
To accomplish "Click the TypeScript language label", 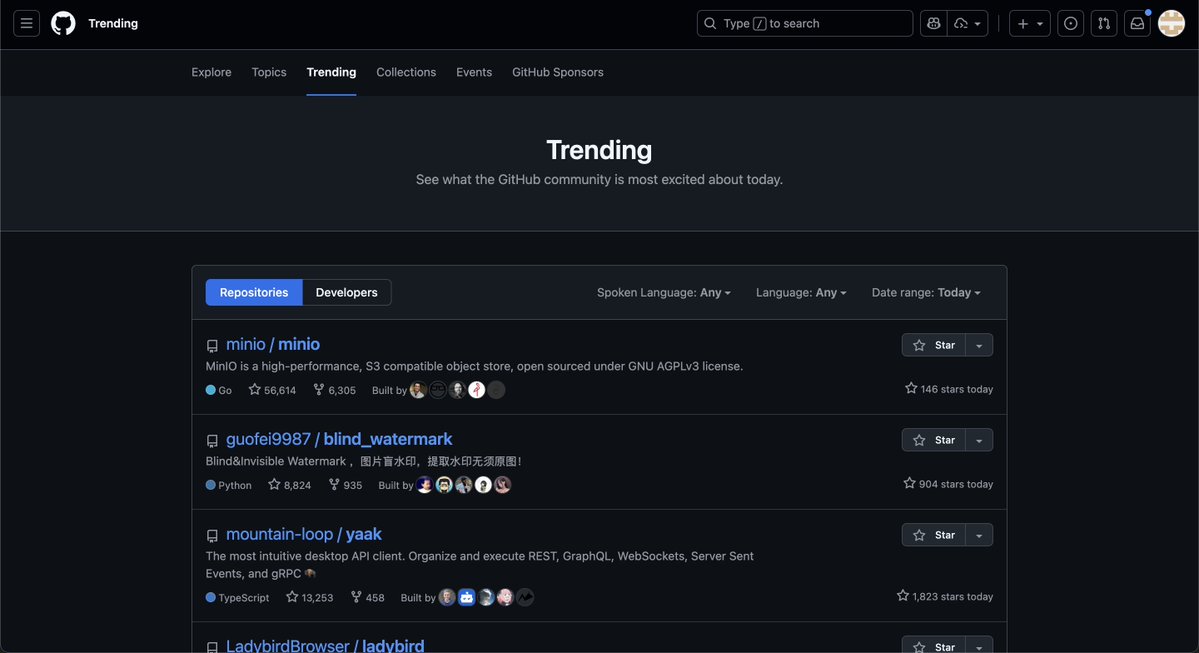I will point(238,597).
